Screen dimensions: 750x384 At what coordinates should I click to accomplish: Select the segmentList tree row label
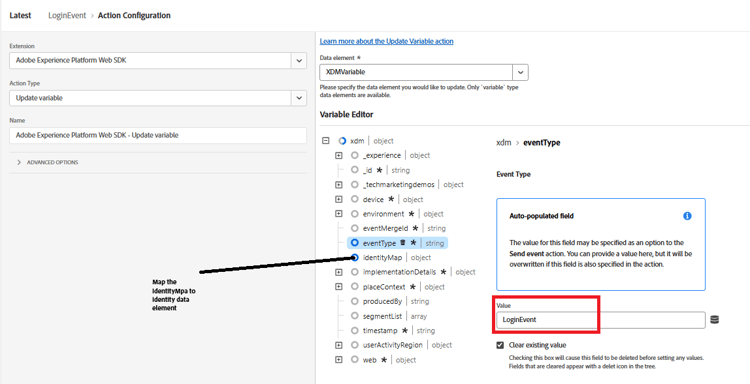pyautogui.click(x=382, y=316)
